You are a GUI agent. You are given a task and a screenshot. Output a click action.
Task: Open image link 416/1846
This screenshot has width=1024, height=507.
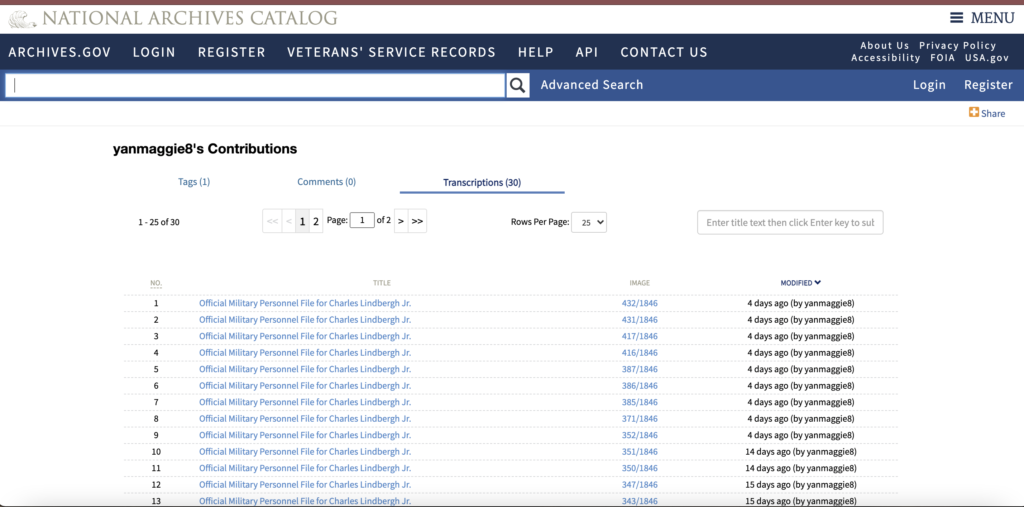click(639, 353)
